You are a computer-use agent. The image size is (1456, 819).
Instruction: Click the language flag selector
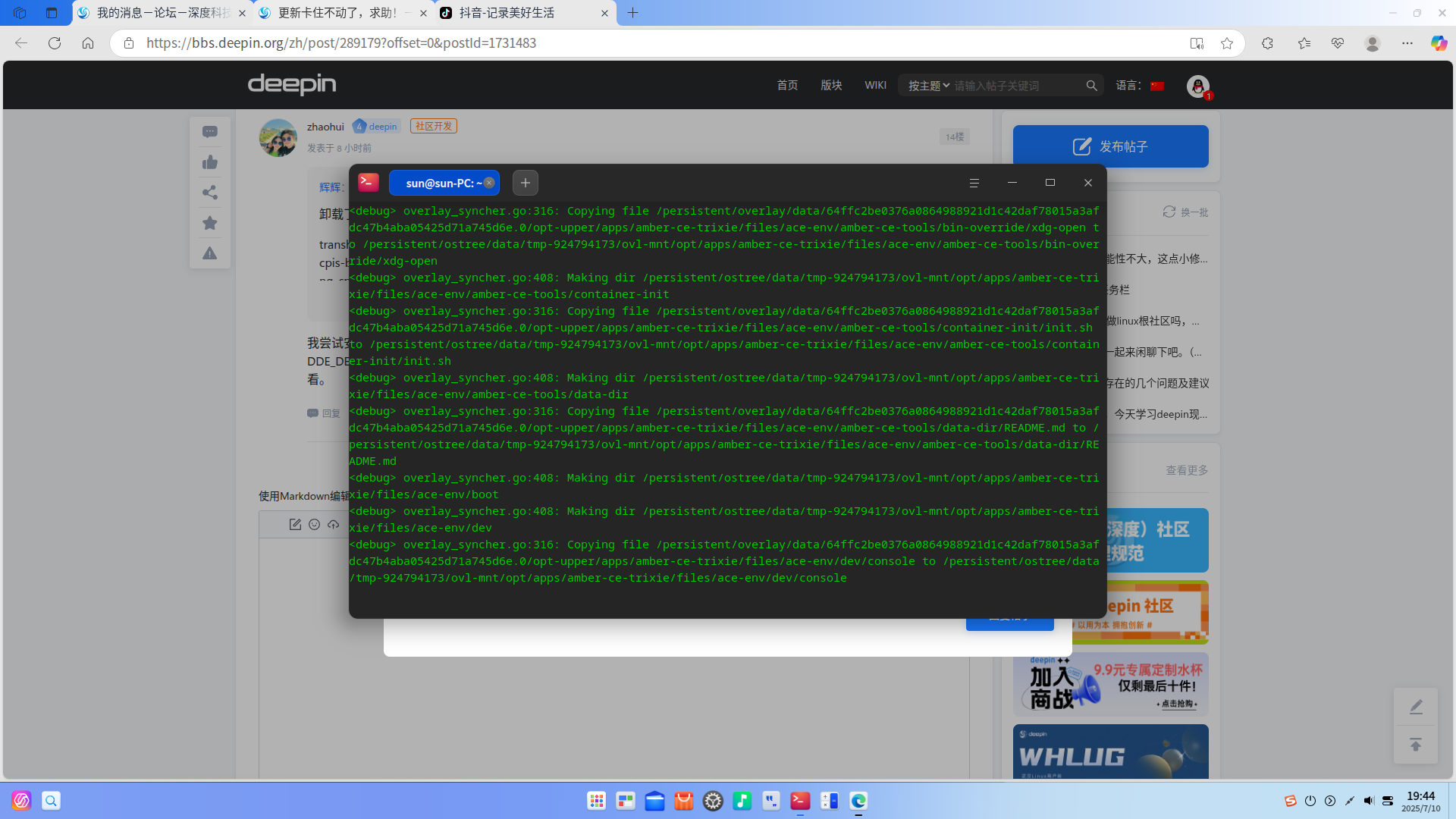click(1157, 86)
